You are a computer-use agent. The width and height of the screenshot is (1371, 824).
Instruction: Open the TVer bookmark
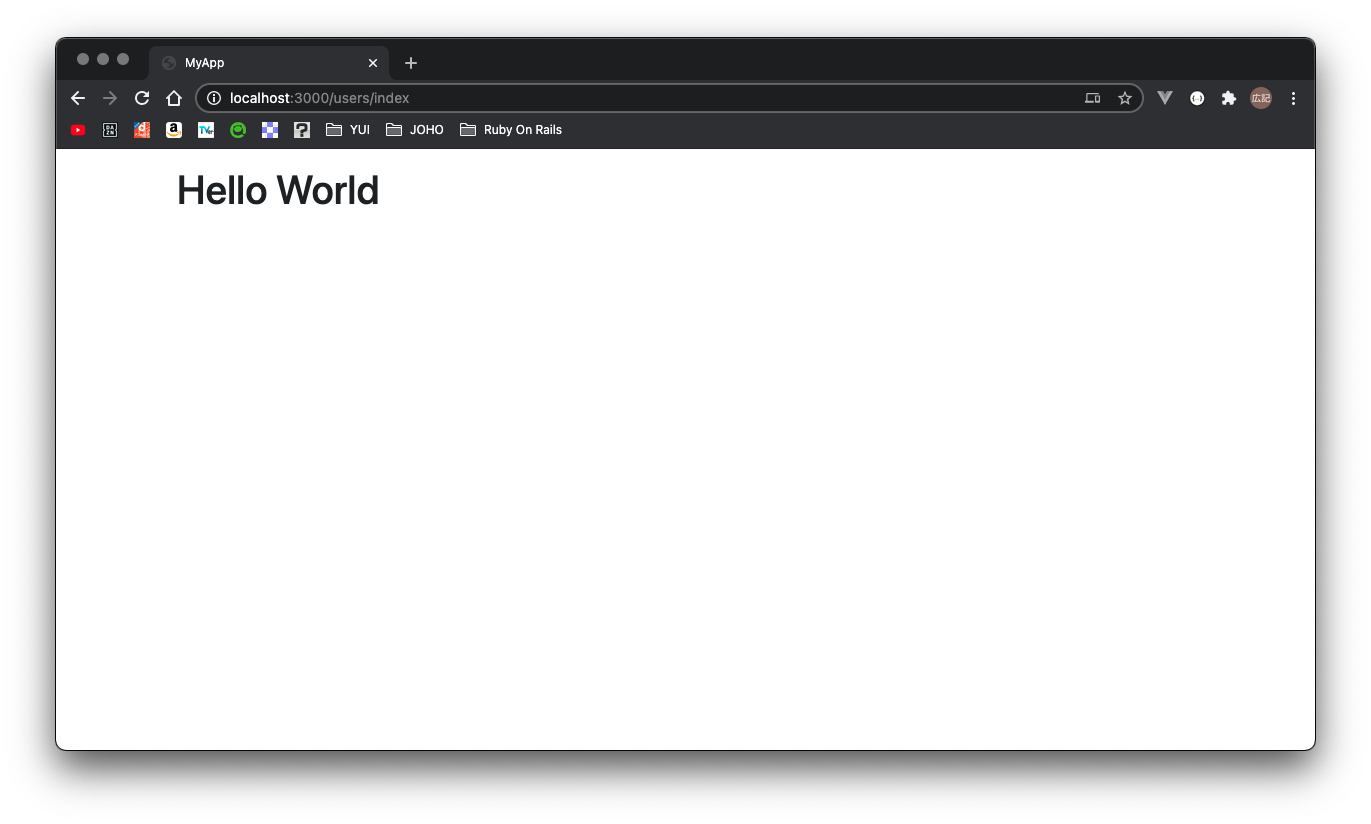point(206,129)
